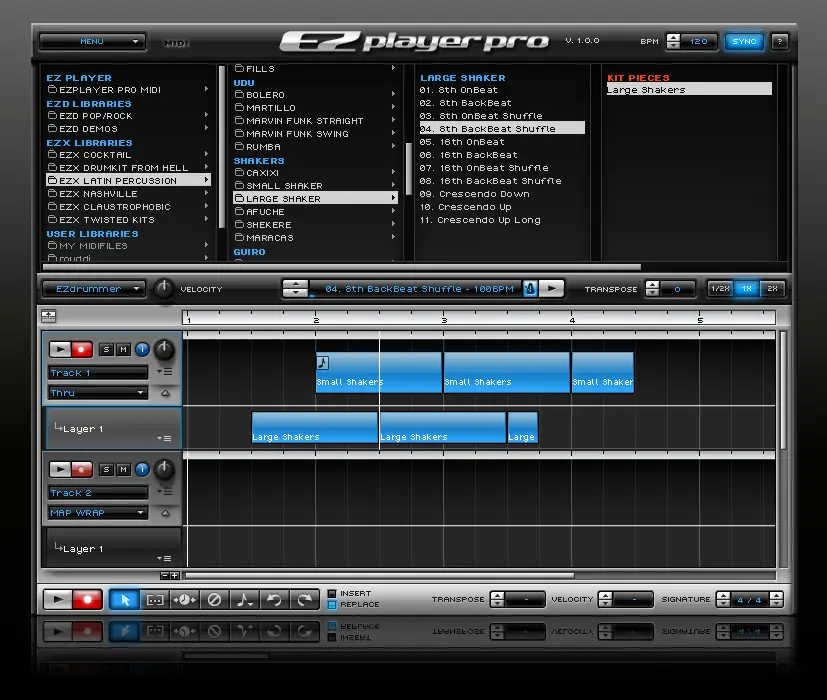Select the note edit tool

pyautogui.click(x=244, y=600)
